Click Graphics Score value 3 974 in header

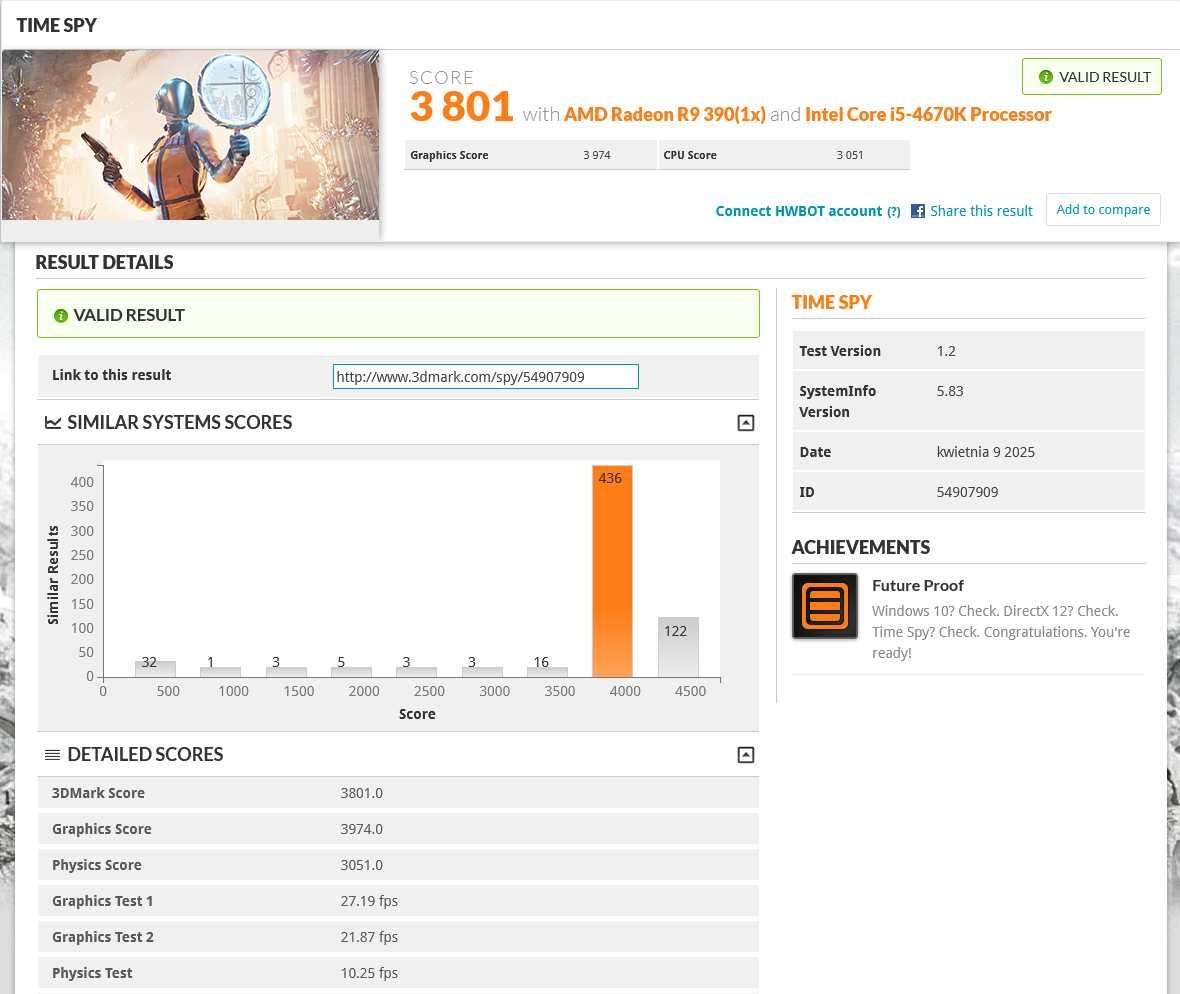[597, 155]
